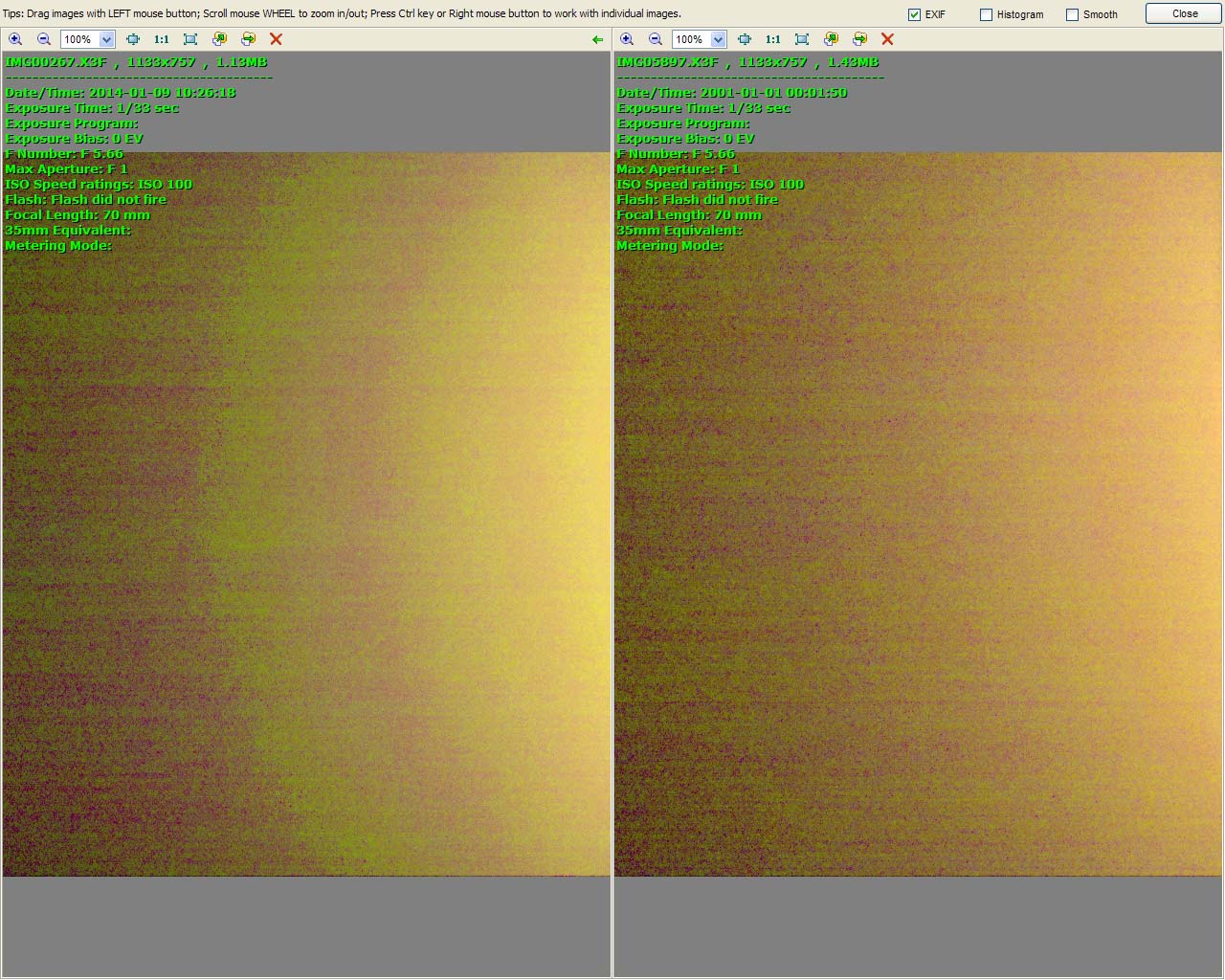Click the date text 2014-01-09 10:26:18

click(163, 93)
